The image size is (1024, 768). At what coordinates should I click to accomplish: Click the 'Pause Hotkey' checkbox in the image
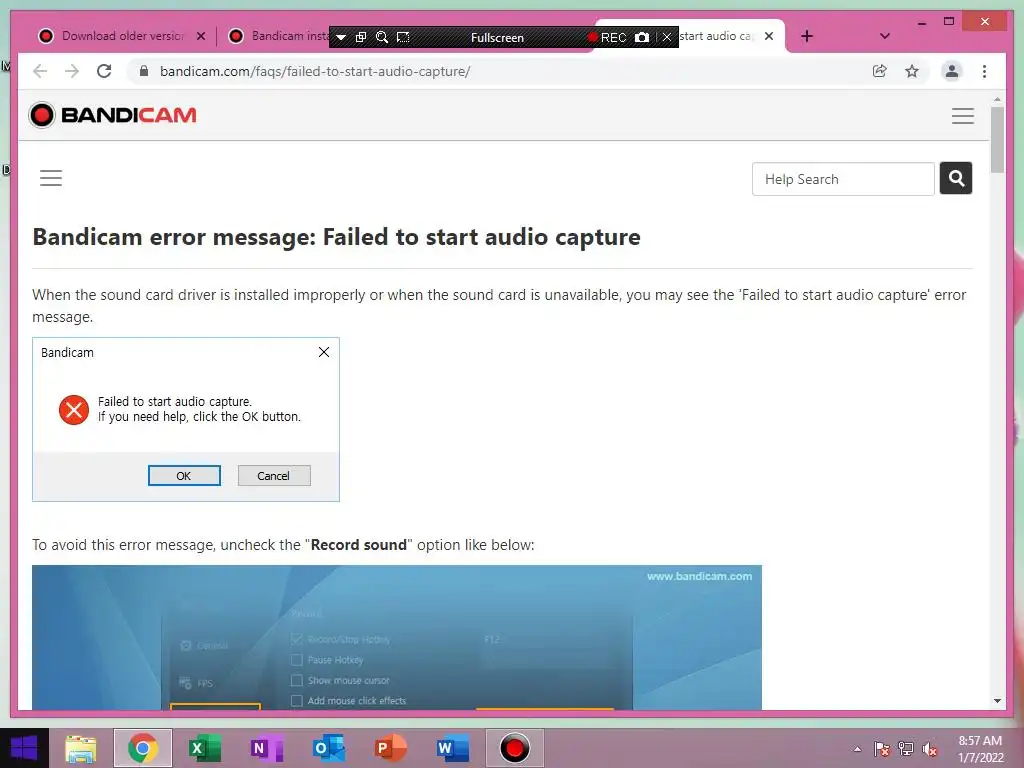(296, 660)
